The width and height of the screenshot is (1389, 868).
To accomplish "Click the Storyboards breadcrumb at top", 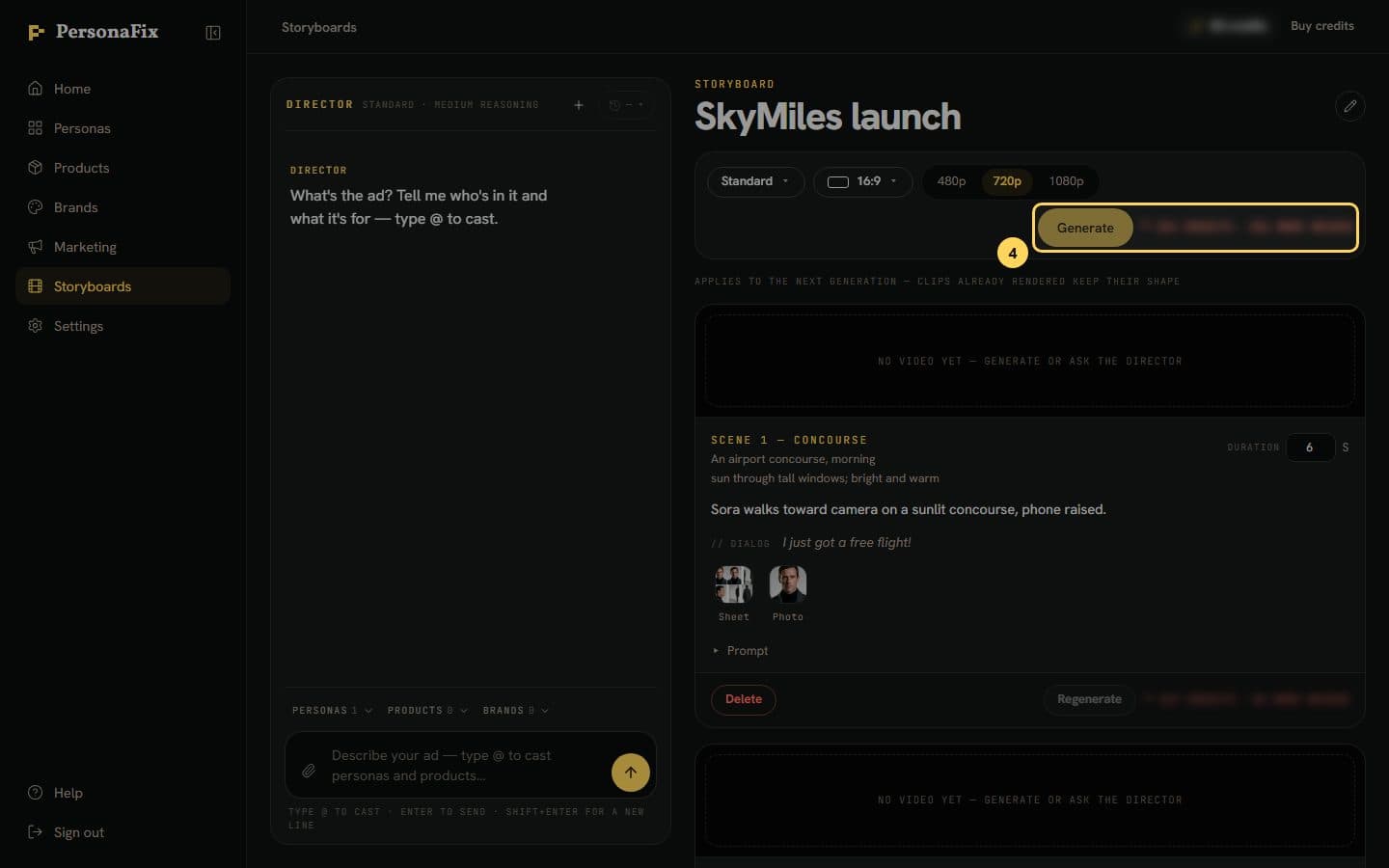I will [319, 27].
